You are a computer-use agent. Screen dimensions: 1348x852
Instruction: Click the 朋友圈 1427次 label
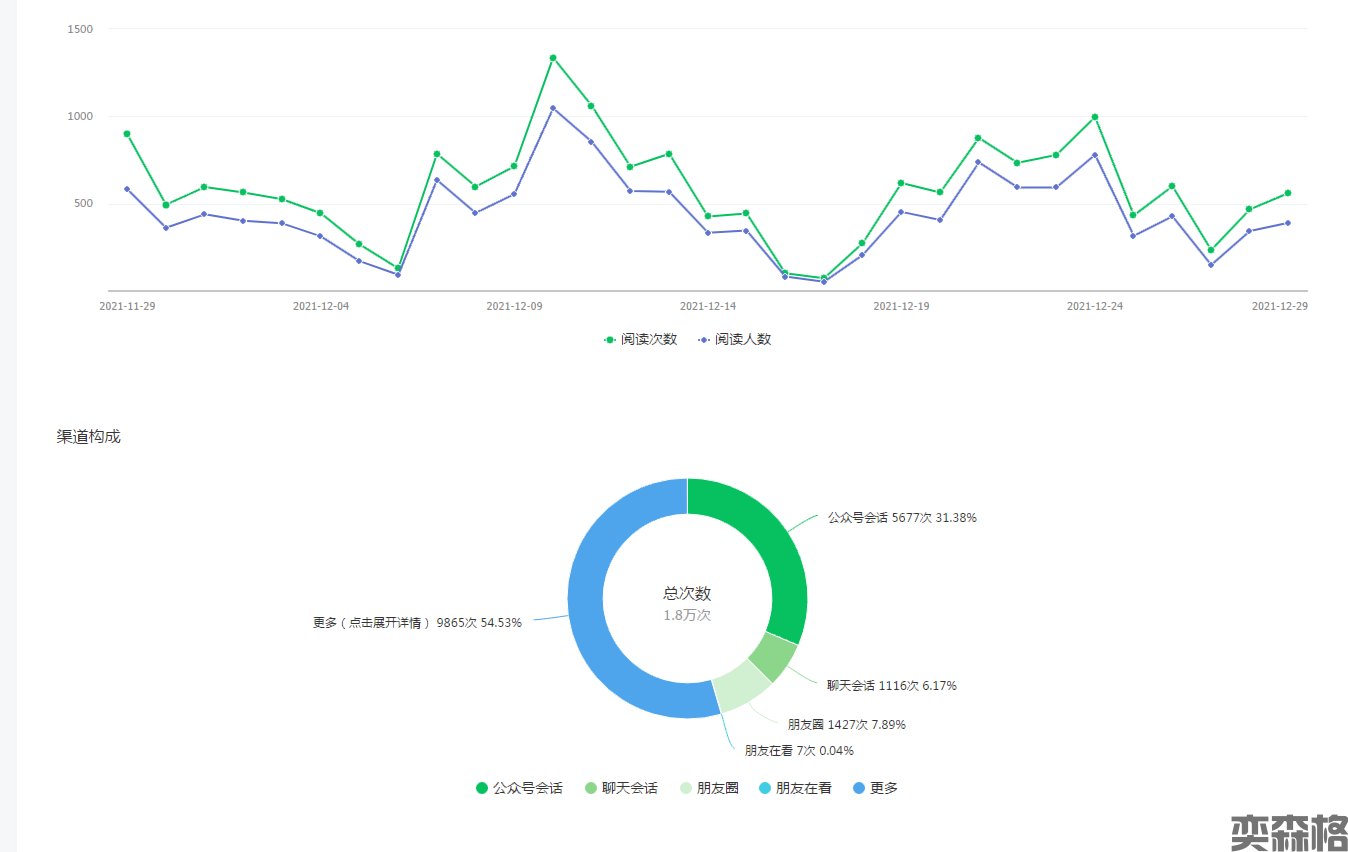[846, 724]
